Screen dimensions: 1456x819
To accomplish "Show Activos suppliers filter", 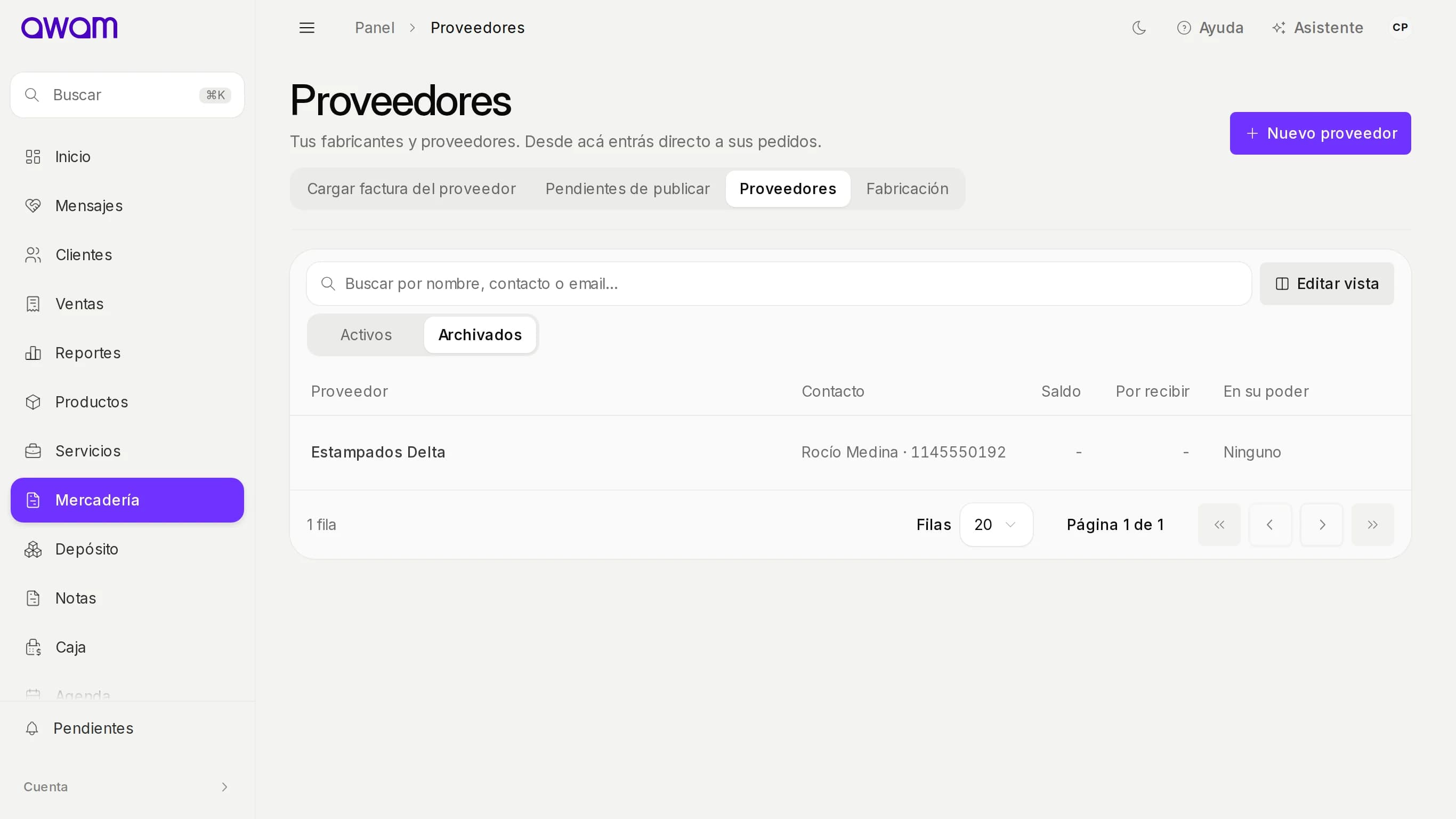I will 366,335.
